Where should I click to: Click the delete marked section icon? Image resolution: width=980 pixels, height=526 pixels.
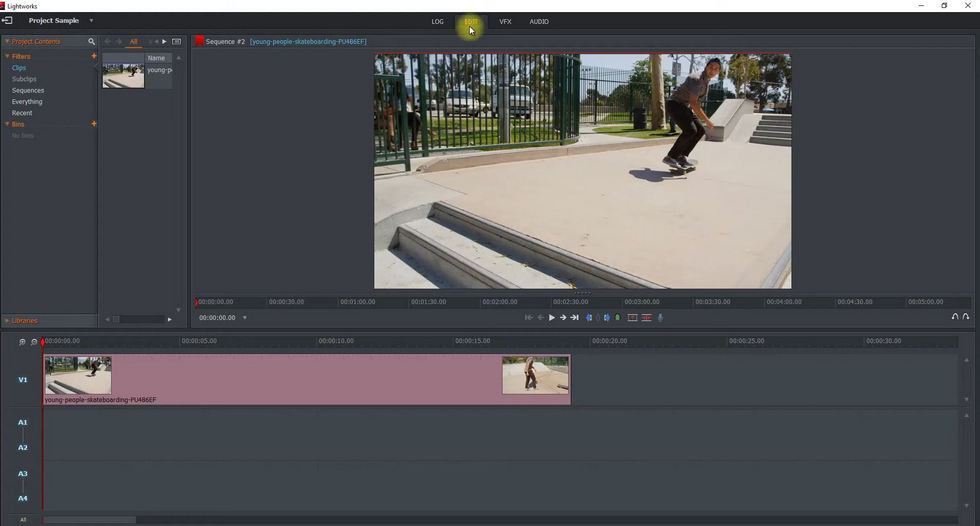(x=646, y=317)
